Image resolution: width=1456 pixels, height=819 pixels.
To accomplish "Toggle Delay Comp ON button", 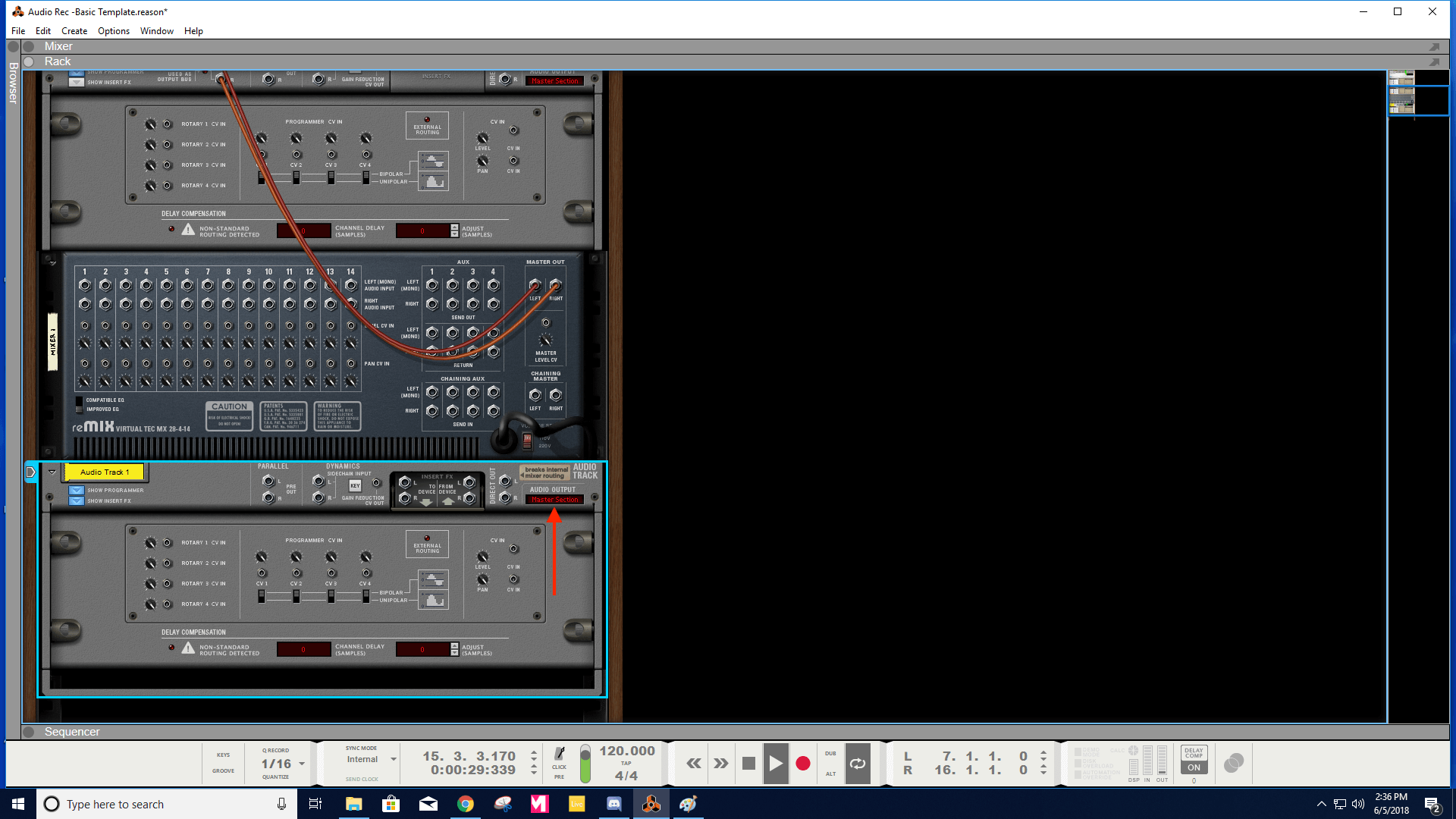I will [x=1194, y=767].
